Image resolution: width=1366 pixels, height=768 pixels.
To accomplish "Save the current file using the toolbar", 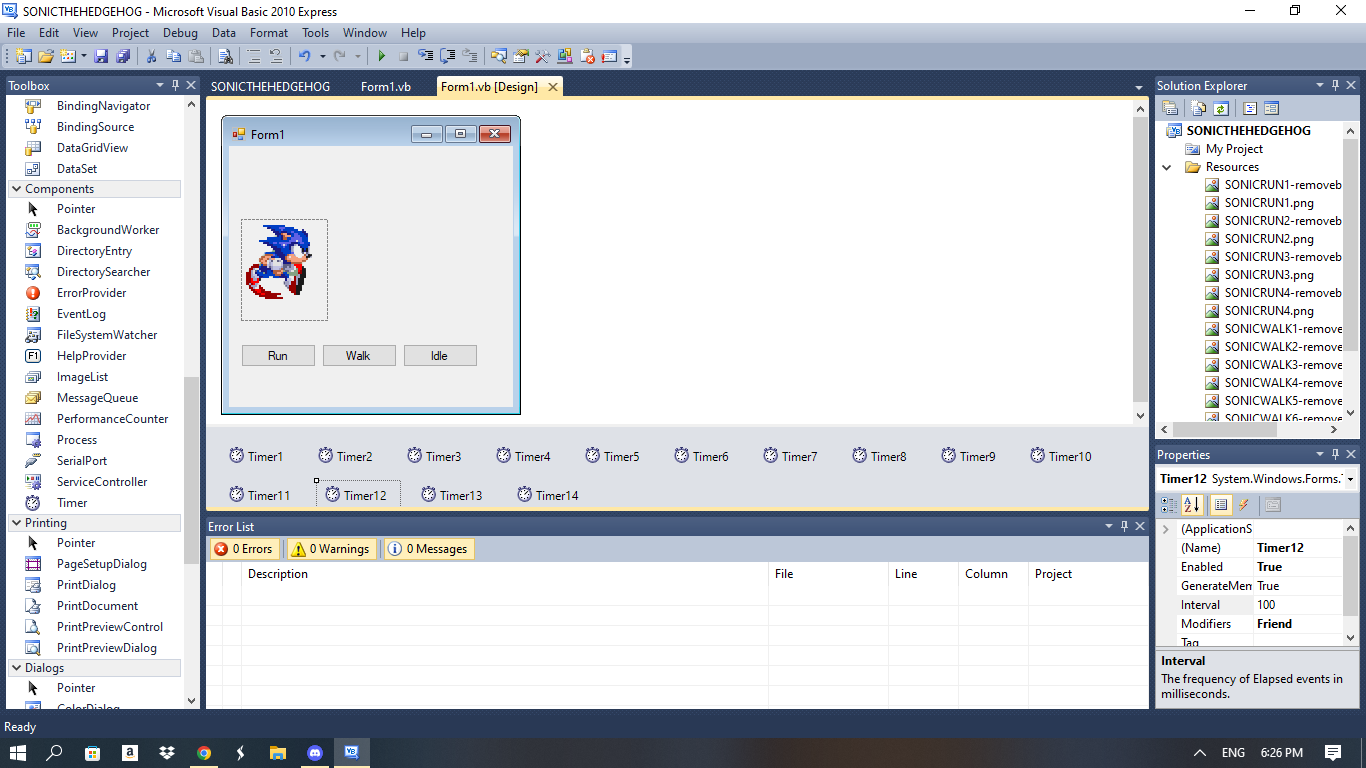I will pyautogui.click(x=101, y=56).
